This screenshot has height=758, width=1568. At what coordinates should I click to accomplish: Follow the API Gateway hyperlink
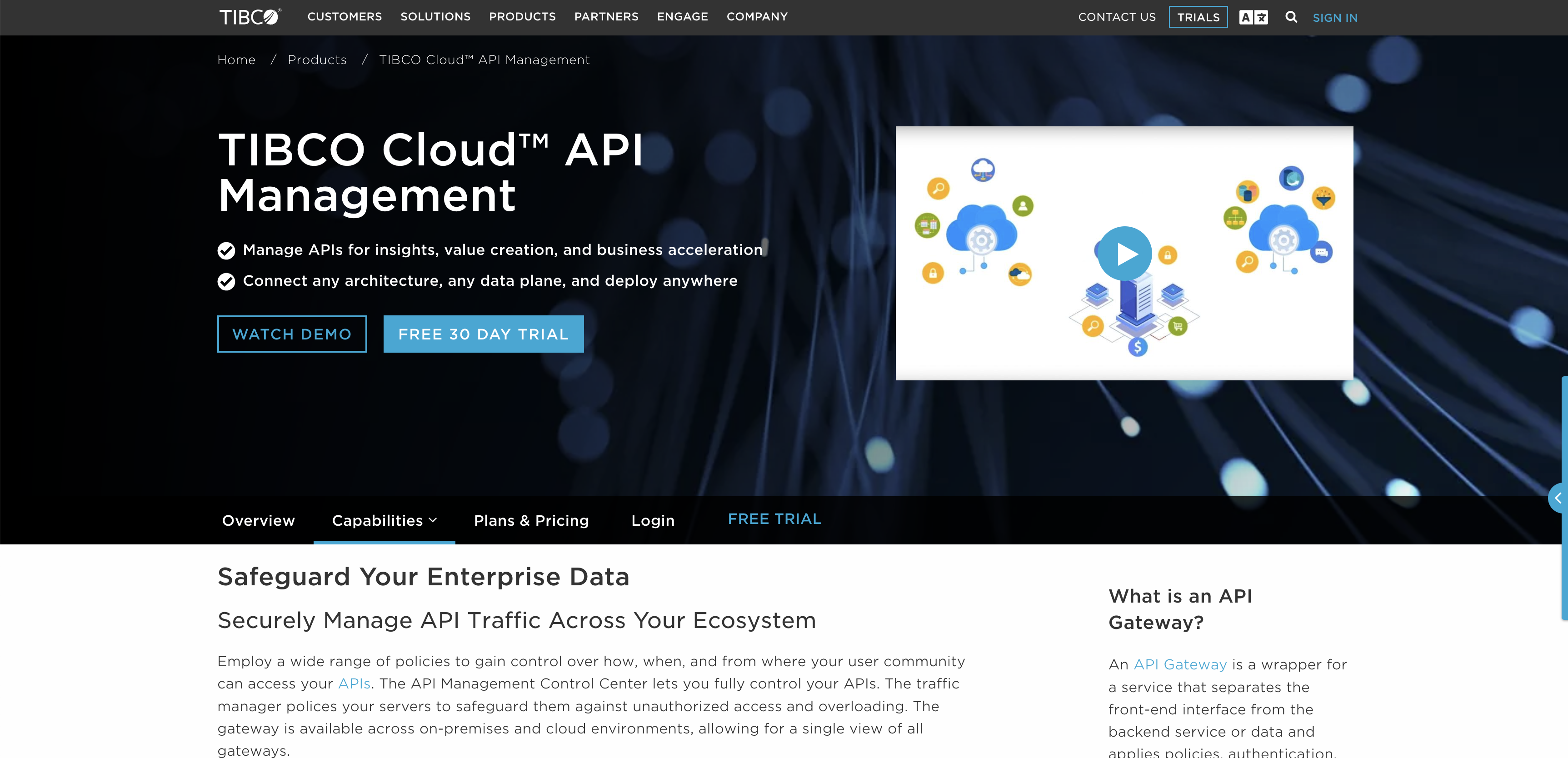[x=1180, y=664]
